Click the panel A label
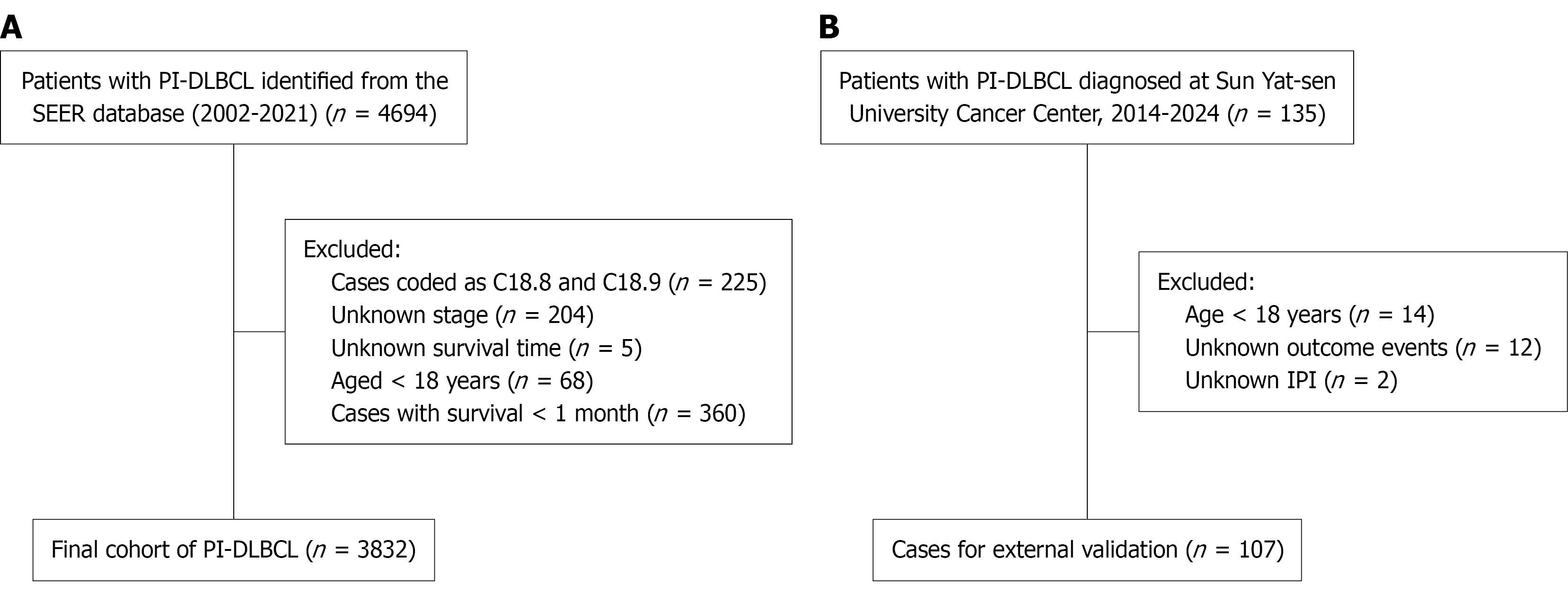Image resolution: width=1568 pixels, height=593 pixels. tap(11, 28)
